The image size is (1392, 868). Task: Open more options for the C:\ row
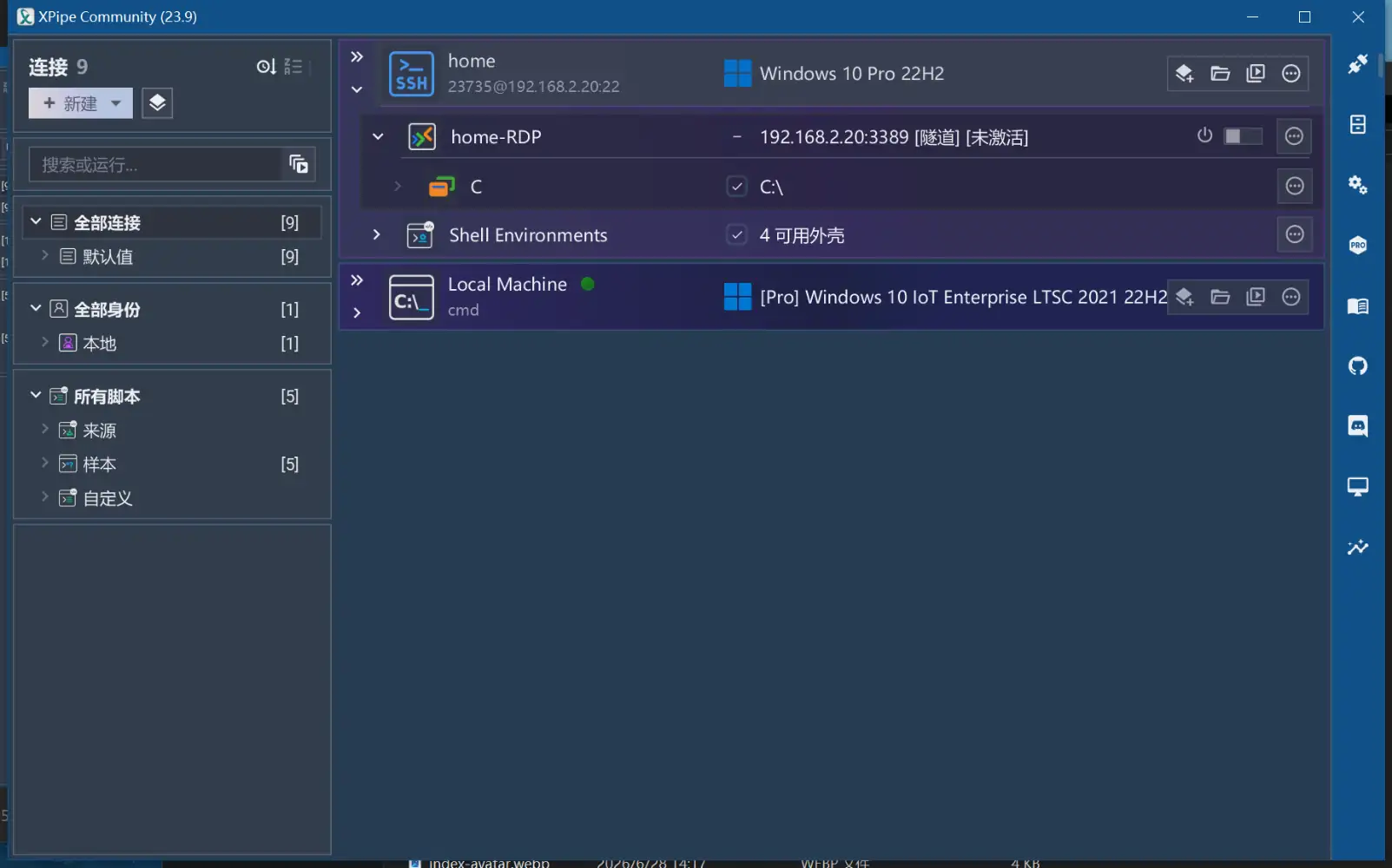[1295, 186]
